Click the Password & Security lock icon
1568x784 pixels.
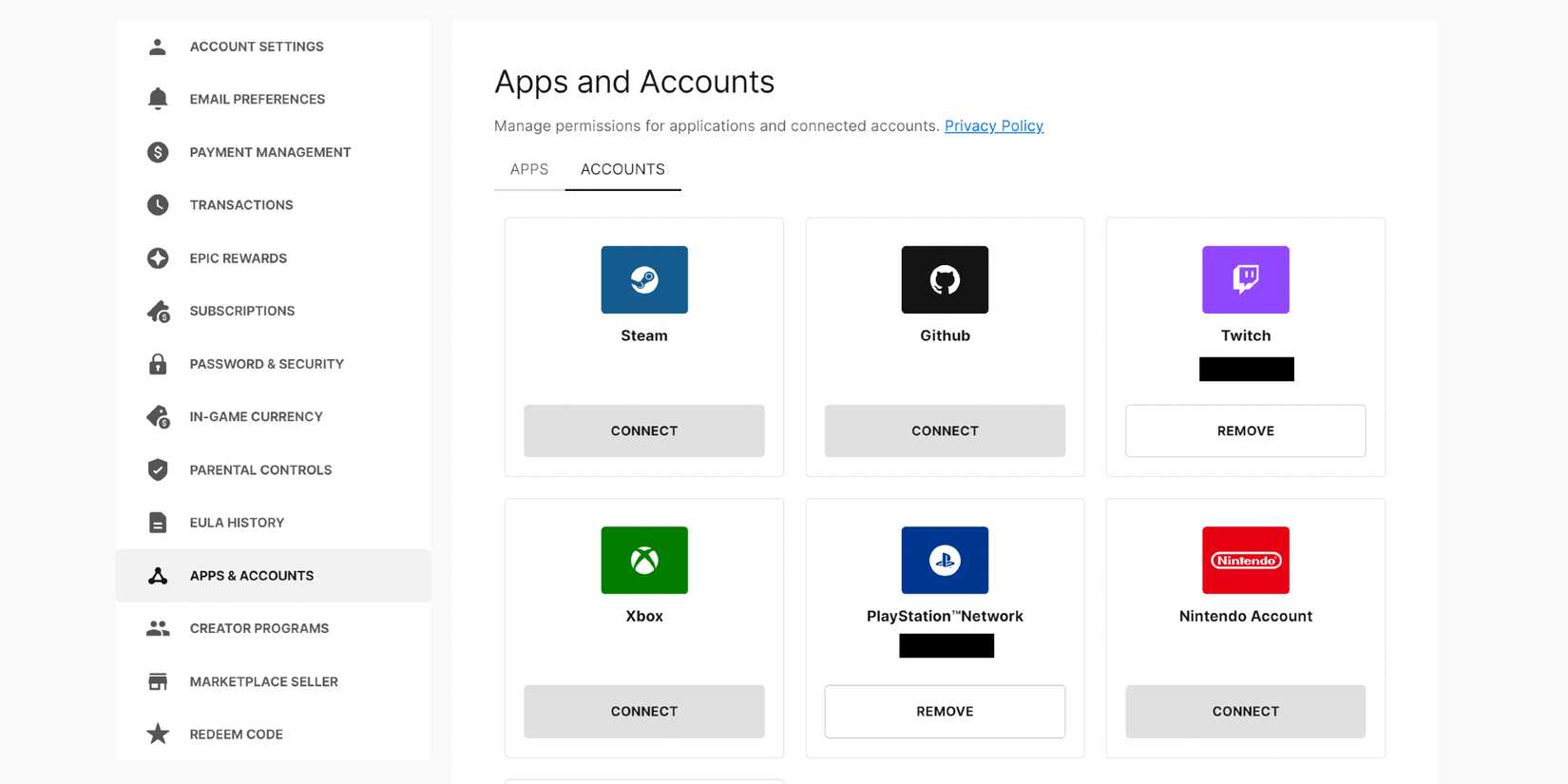pyautogui.click(x=158, y=364)
